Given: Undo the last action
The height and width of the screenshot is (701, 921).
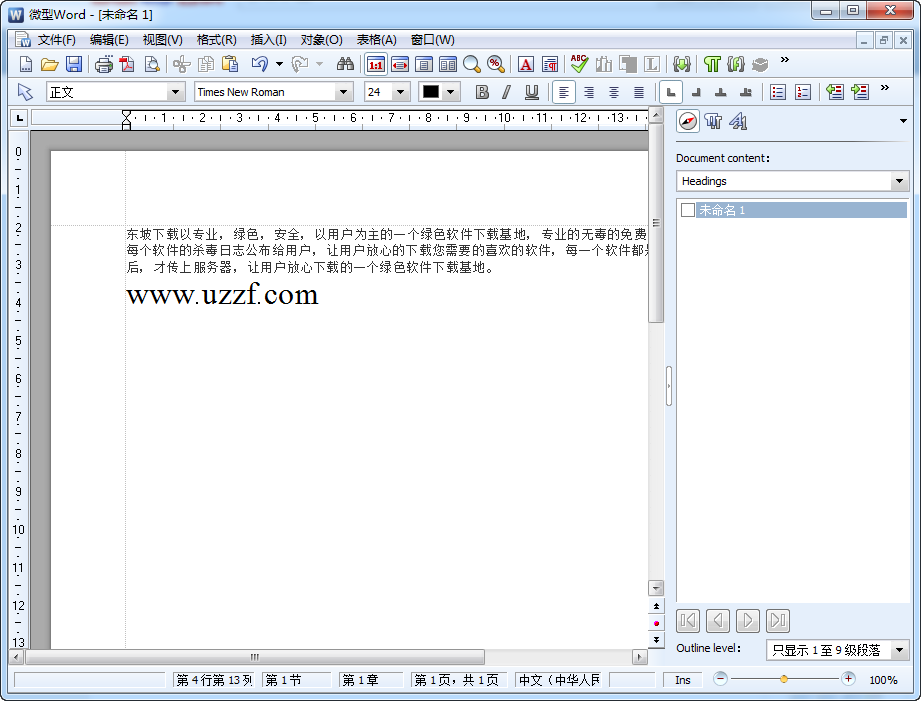Looking at the screenshot, I should (x=259, y=64).
